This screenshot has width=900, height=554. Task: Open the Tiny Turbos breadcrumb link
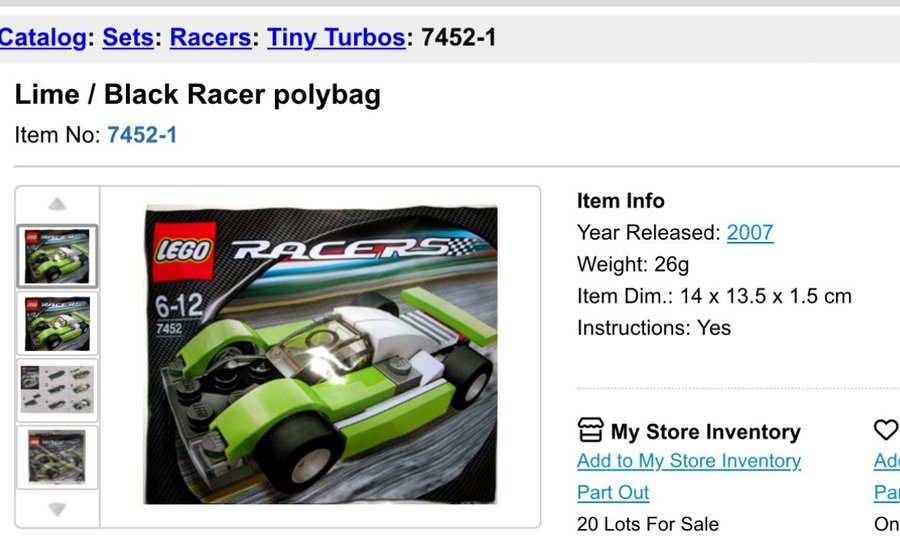point(337,38)
